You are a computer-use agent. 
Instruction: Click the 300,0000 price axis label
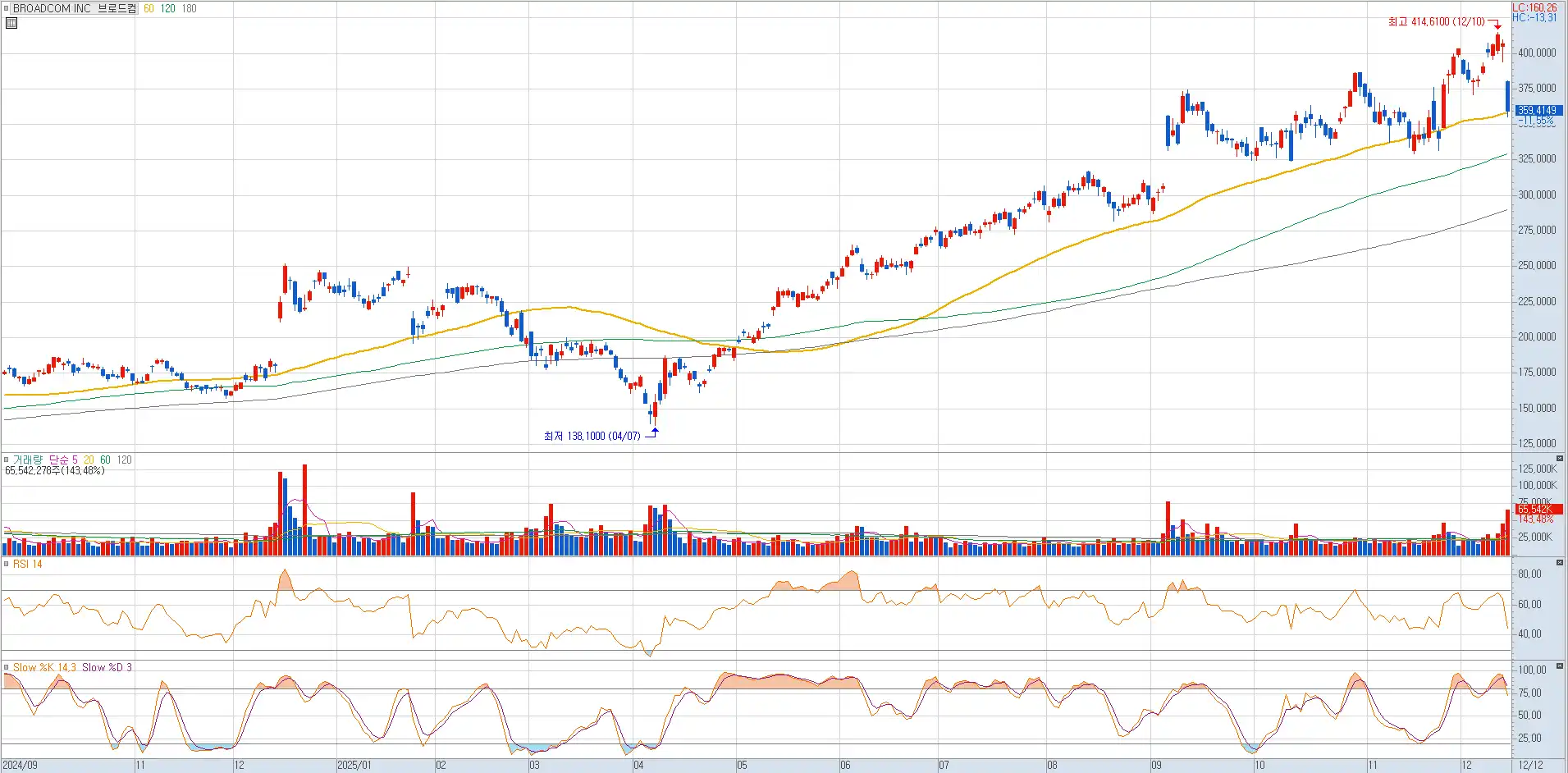1536,194
